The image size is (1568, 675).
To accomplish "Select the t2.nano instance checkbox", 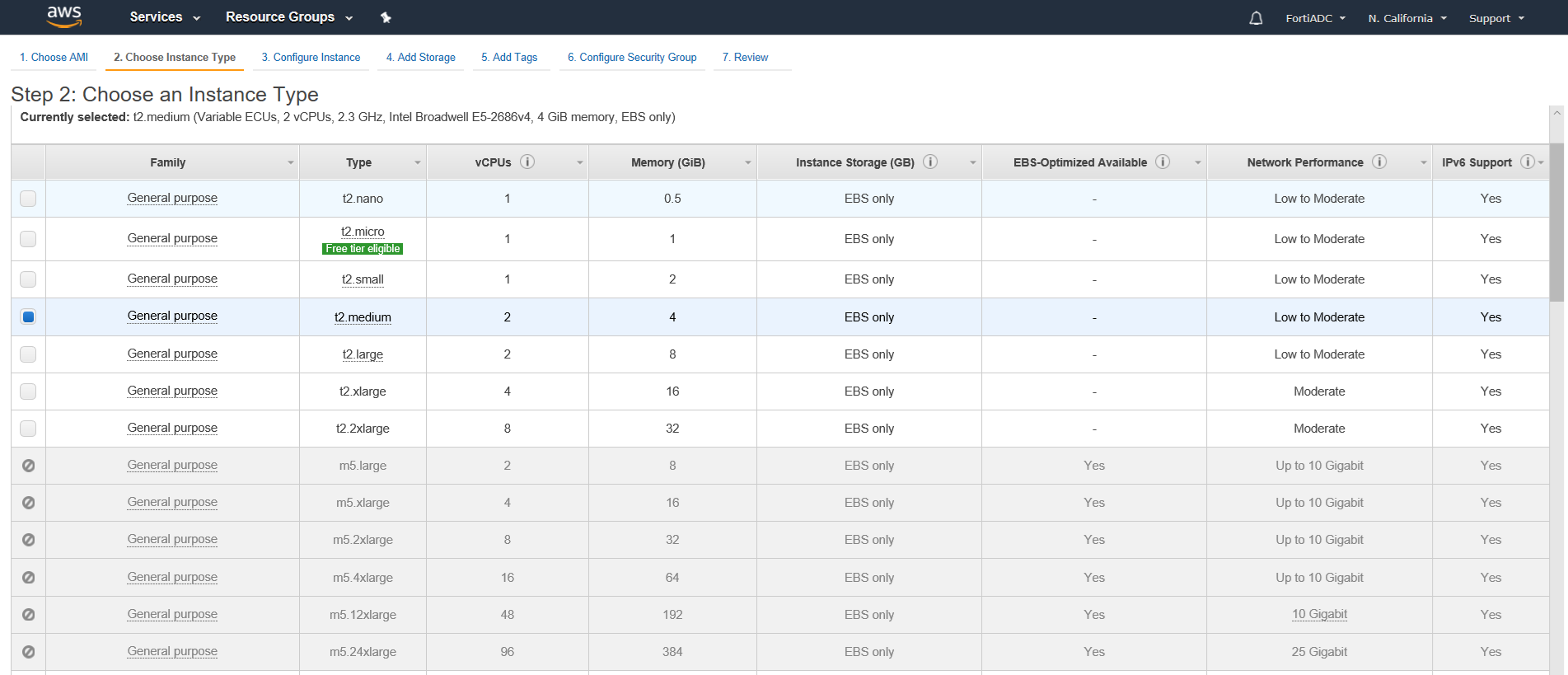I will coord(28,199).
